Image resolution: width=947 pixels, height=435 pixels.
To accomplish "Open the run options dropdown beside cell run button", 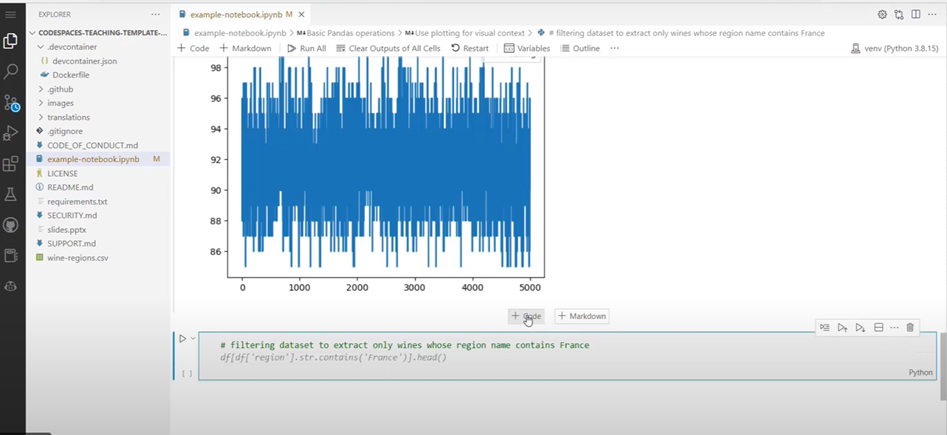I will (x=193, y=338).
